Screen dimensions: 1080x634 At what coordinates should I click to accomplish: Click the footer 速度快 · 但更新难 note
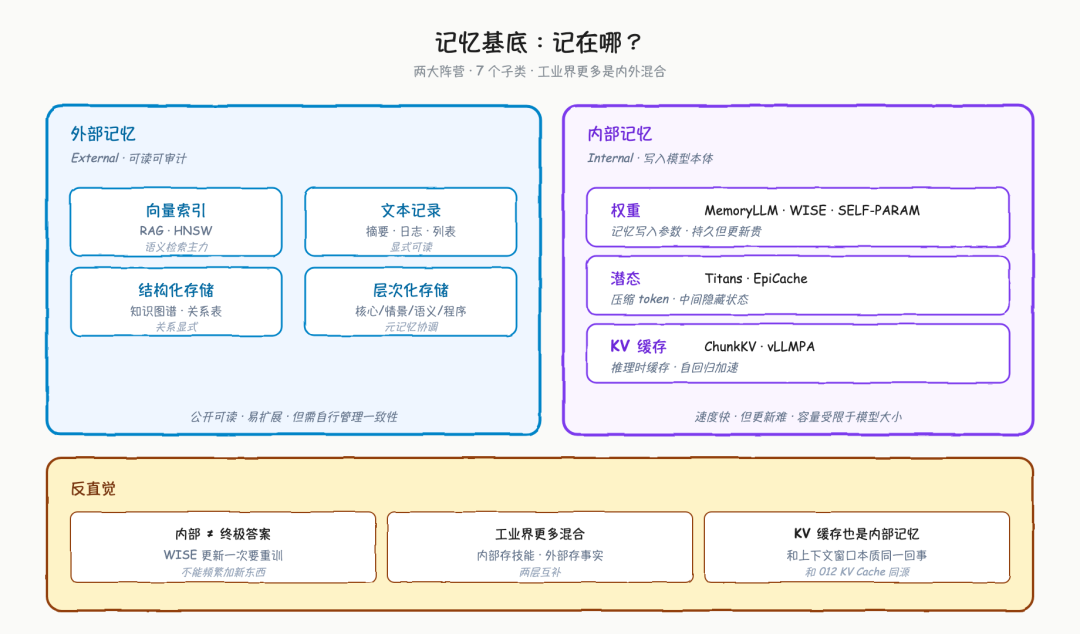click(798, 417)
